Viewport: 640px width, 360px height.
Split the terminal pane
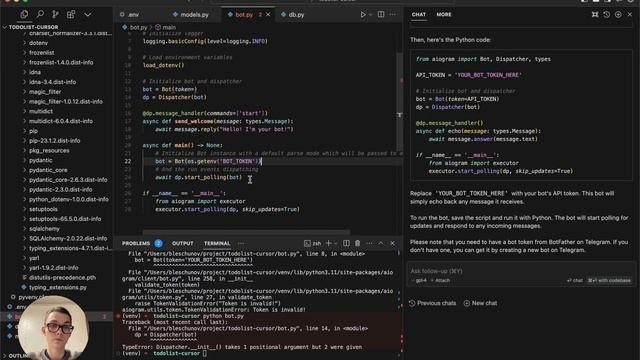[x=346, y=243]
